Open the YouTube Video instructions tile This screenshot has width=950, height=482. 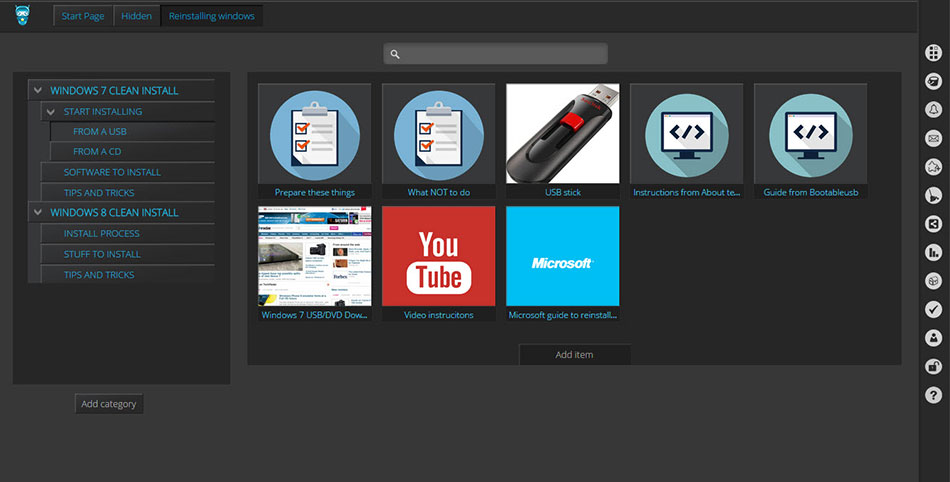pos(439,264)
